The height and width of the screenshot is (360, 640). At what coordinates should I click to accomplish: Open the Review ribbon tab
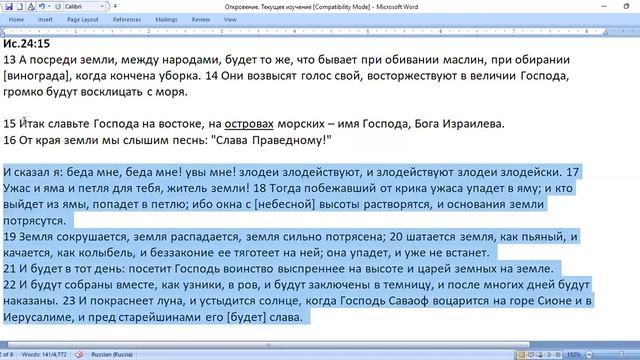[201, 20]
